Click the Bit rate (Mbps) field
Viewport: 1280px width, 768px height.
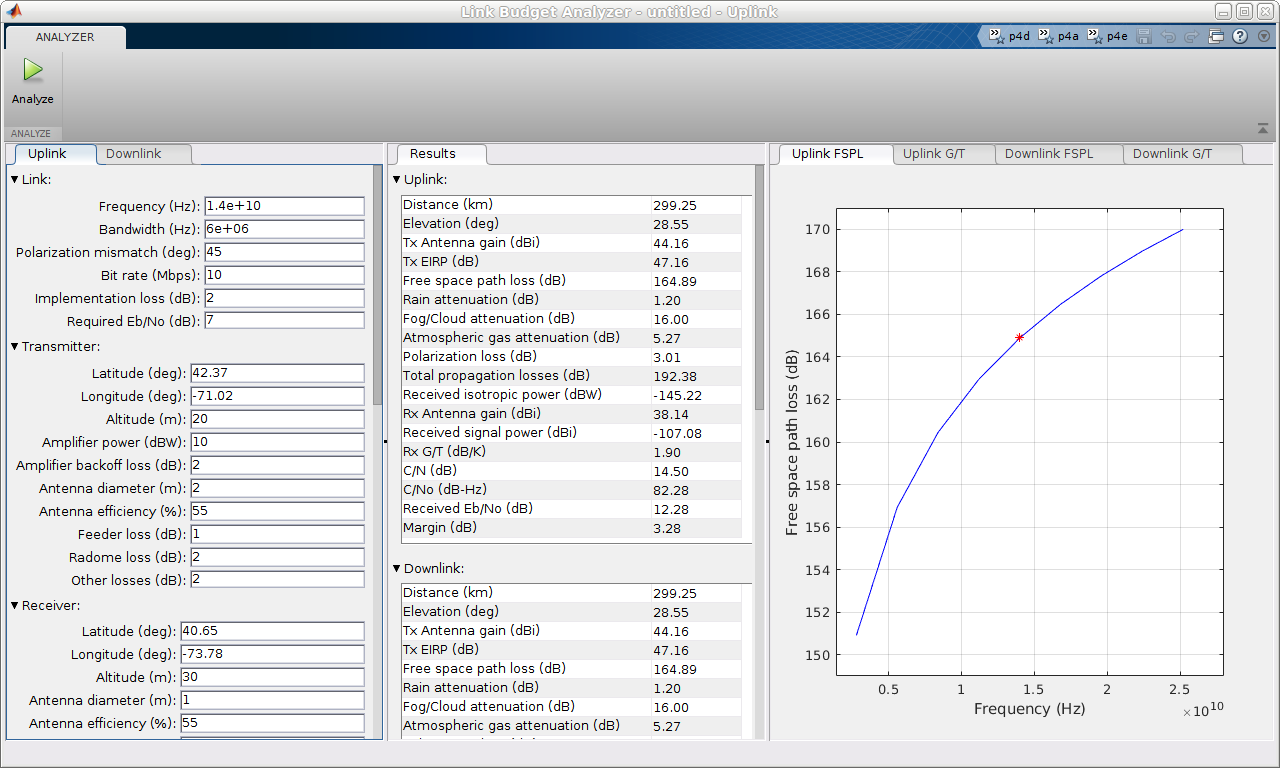click(x=284, y=275)
